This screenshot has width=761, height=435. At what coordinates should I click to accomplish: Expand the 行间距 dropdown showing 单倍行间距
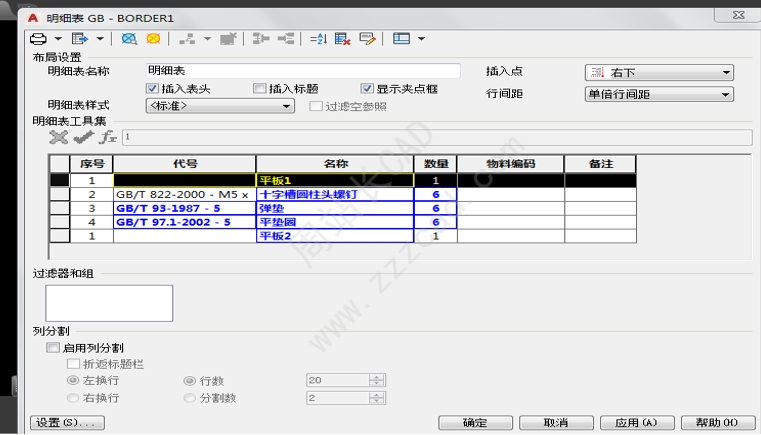[x=659, y=95]
